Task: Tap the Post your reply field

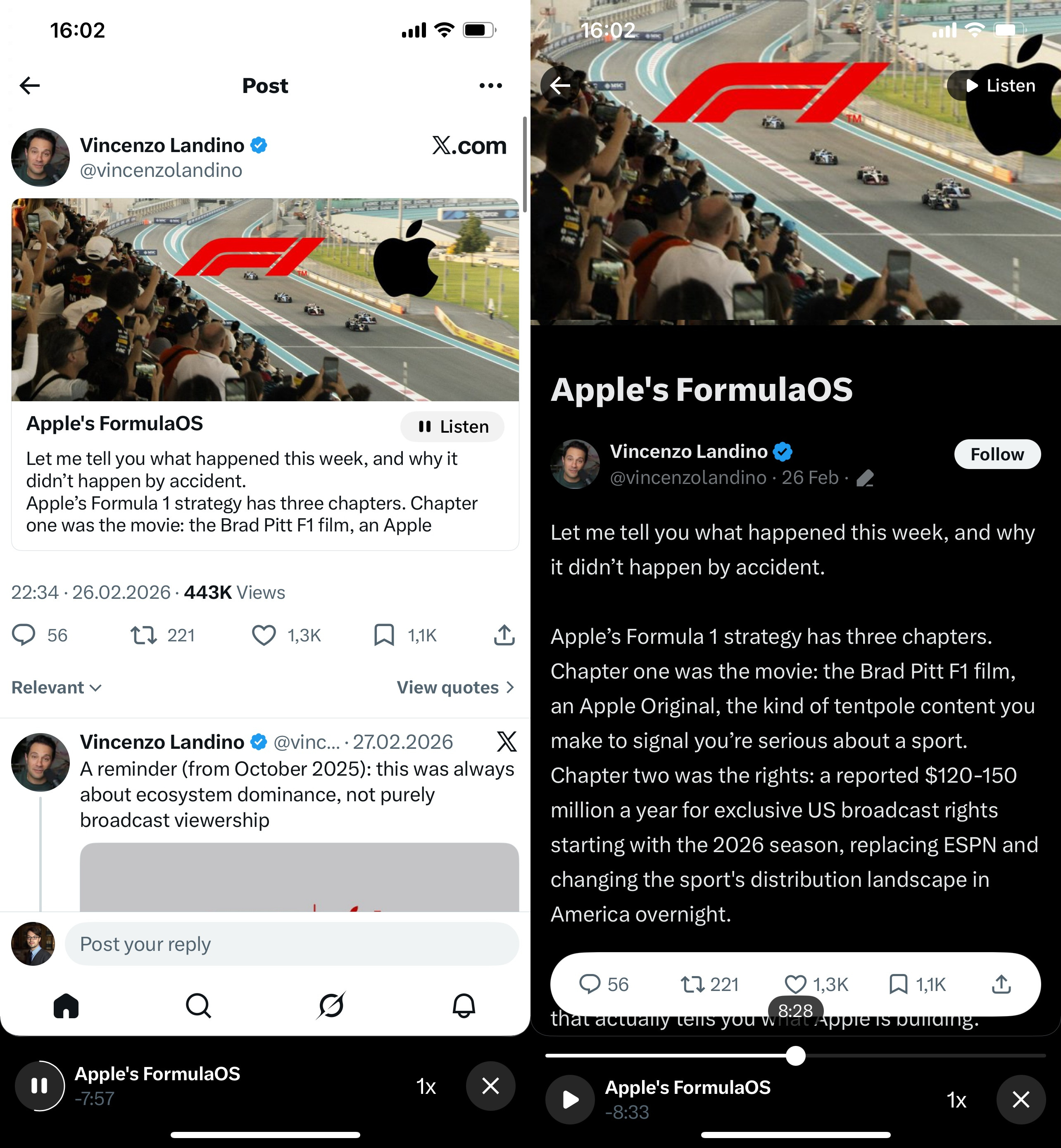Action: [x=292, y=944]
